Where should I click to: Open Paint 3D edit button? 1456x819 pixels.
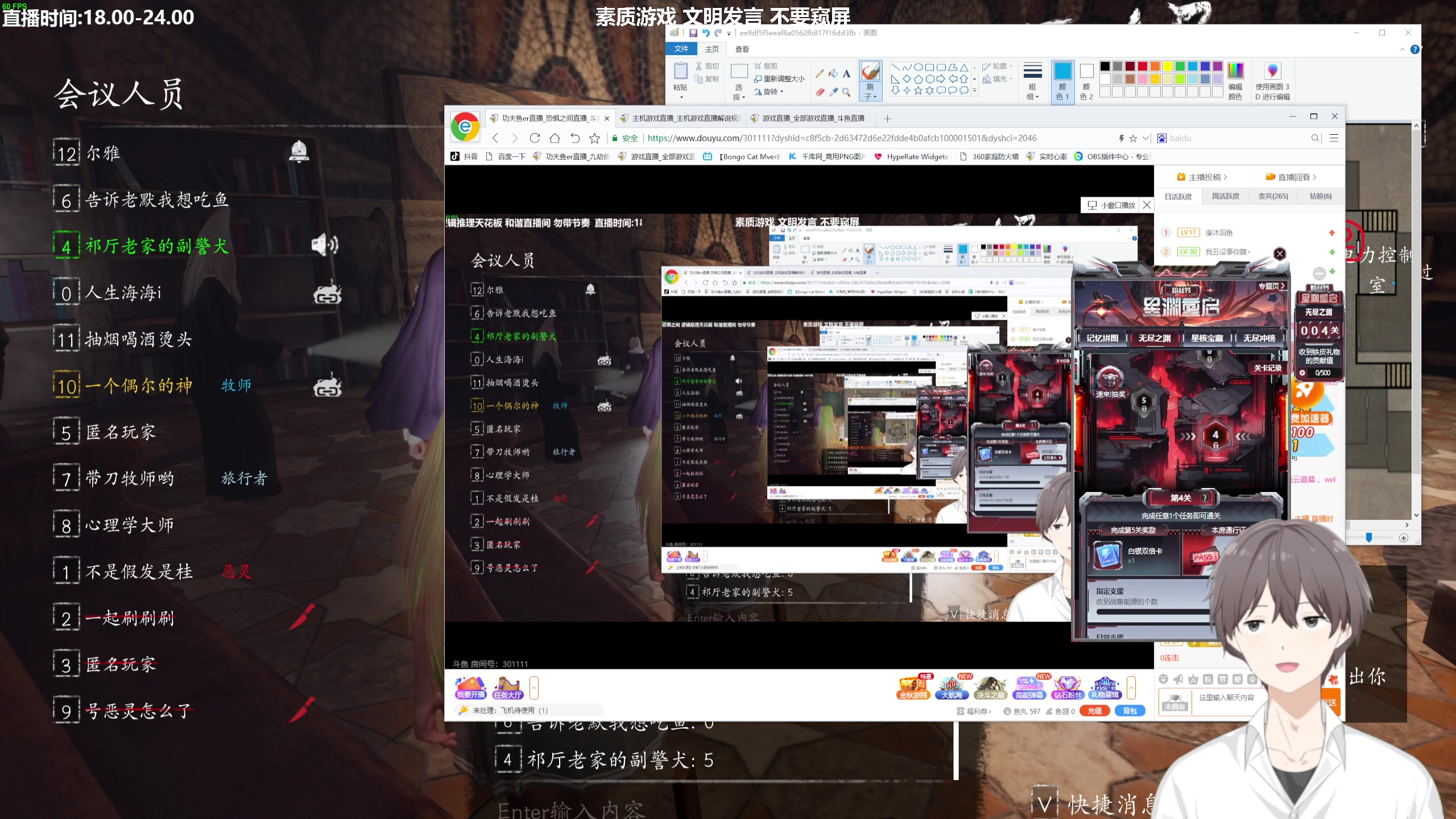[1272, 81]
